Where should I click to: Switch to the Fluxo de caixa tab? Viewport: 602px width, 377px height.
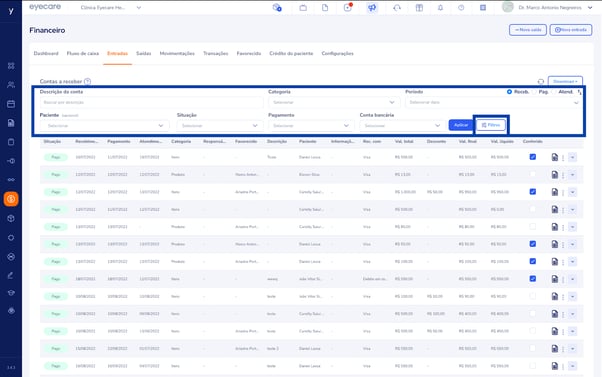point(83,53)
